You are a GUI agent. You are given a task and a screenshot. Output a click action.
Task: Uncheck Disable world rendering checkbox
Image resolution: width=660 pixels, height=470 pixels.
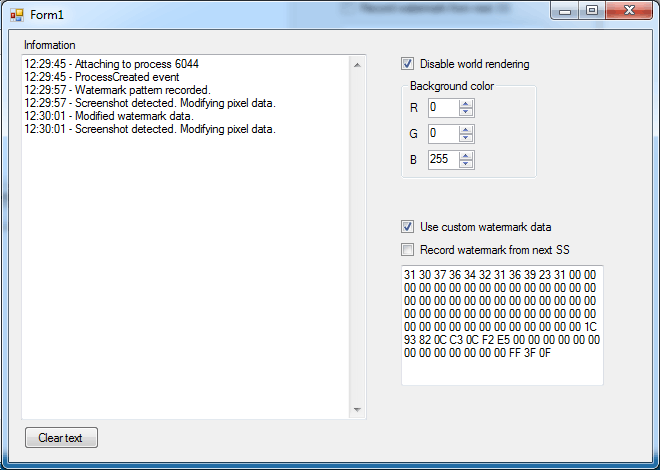pyautogui.click(x=407, y=64)
